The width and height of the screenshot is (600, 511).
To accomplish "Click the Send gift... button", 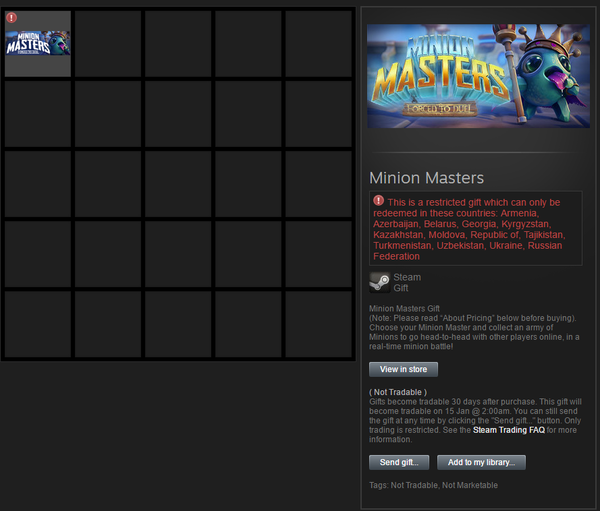I will click(399, 462).
